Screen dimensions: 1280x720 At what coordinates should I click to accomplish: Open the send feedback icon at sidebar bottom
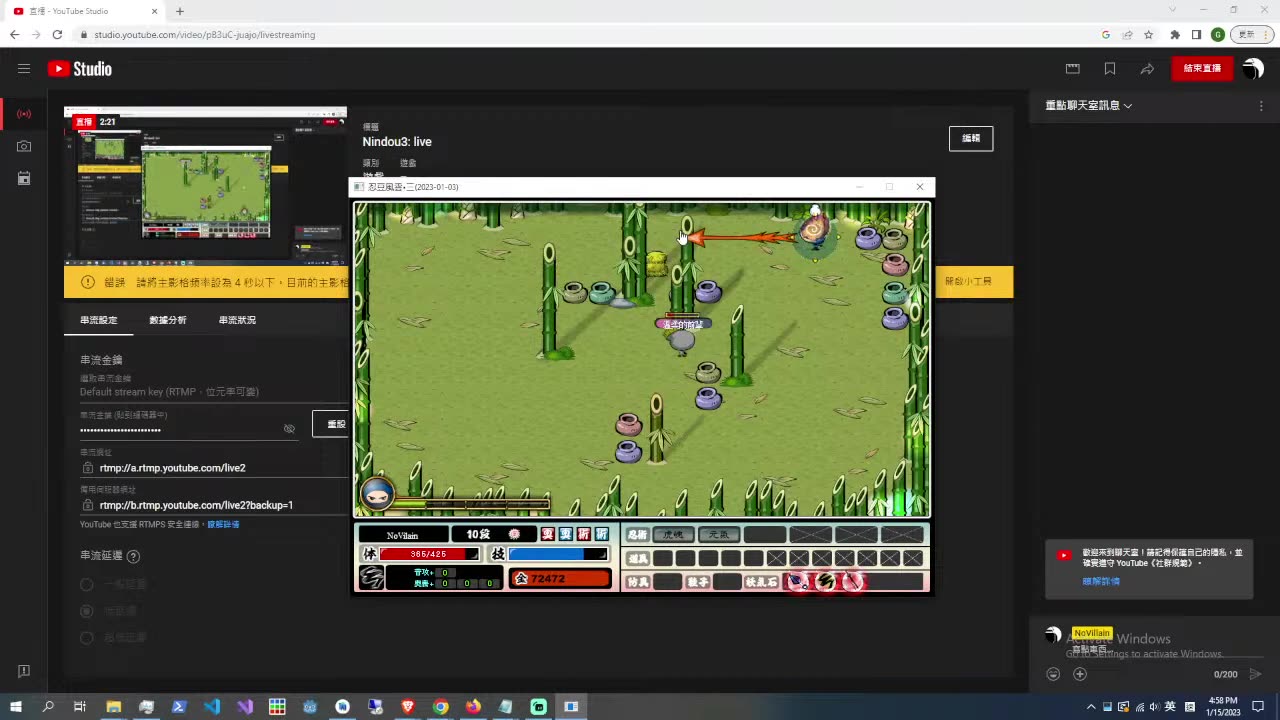click(24, 671)
